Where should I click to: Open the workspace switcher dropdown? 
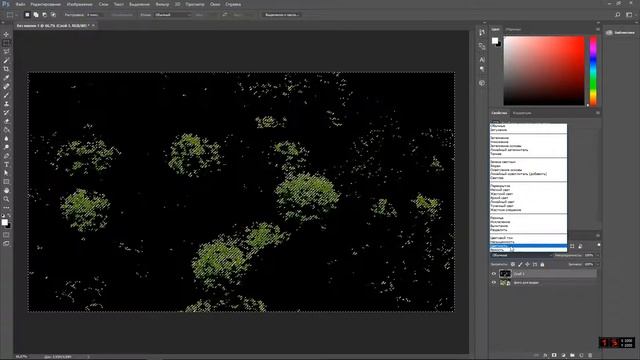pyautogui.click(x=629, y=15)
